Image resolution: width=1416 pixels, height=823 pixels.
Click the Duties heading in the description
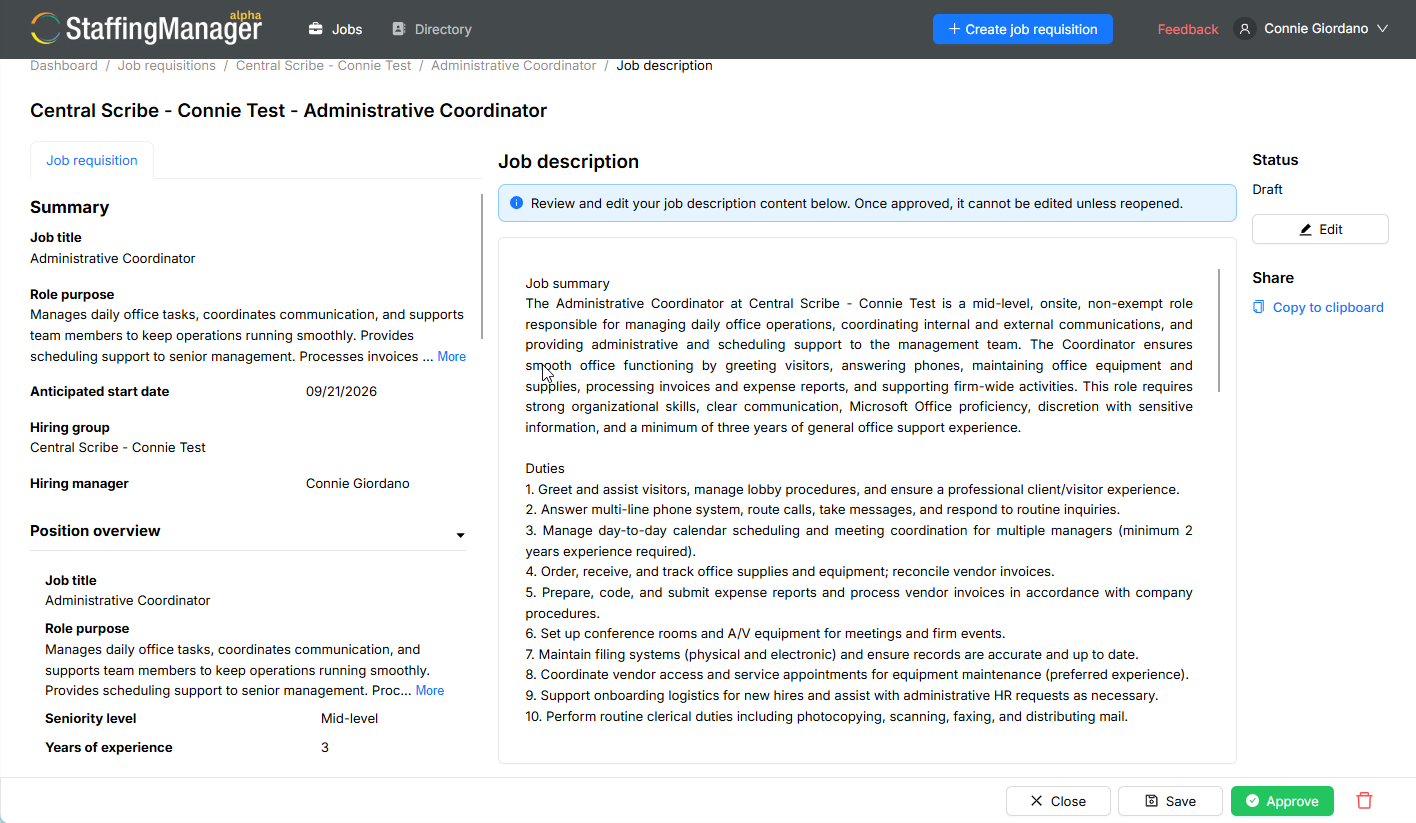coord(545,468)
